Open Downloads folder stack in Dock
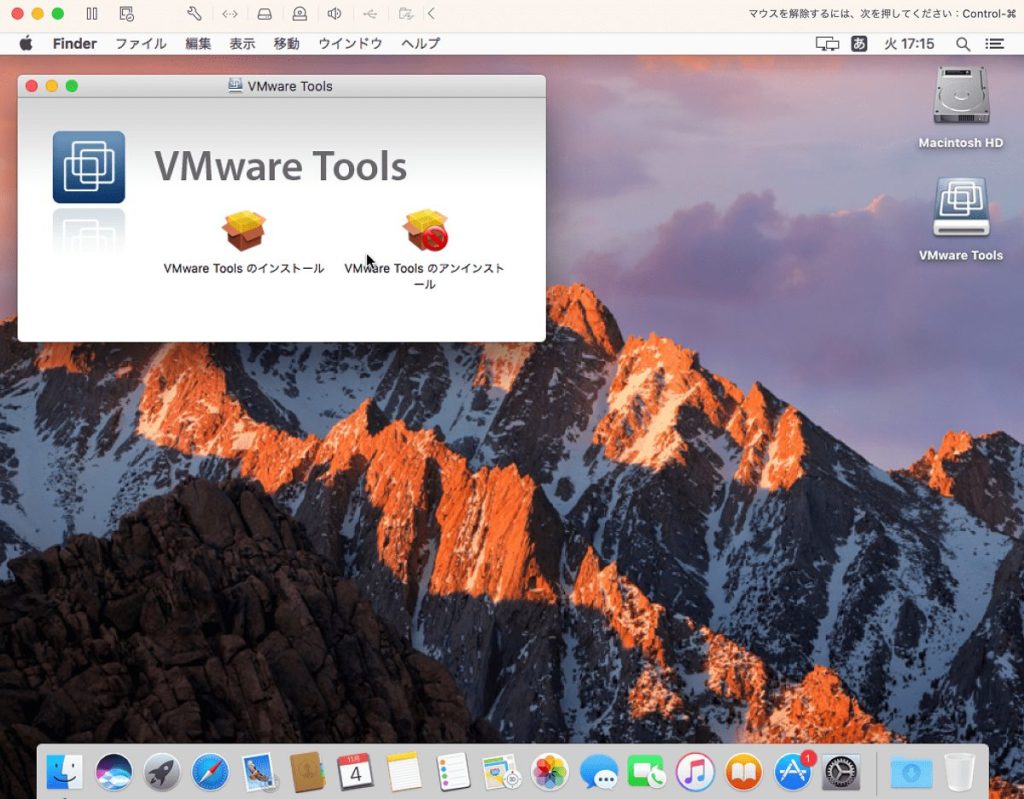 click(912, 772)
